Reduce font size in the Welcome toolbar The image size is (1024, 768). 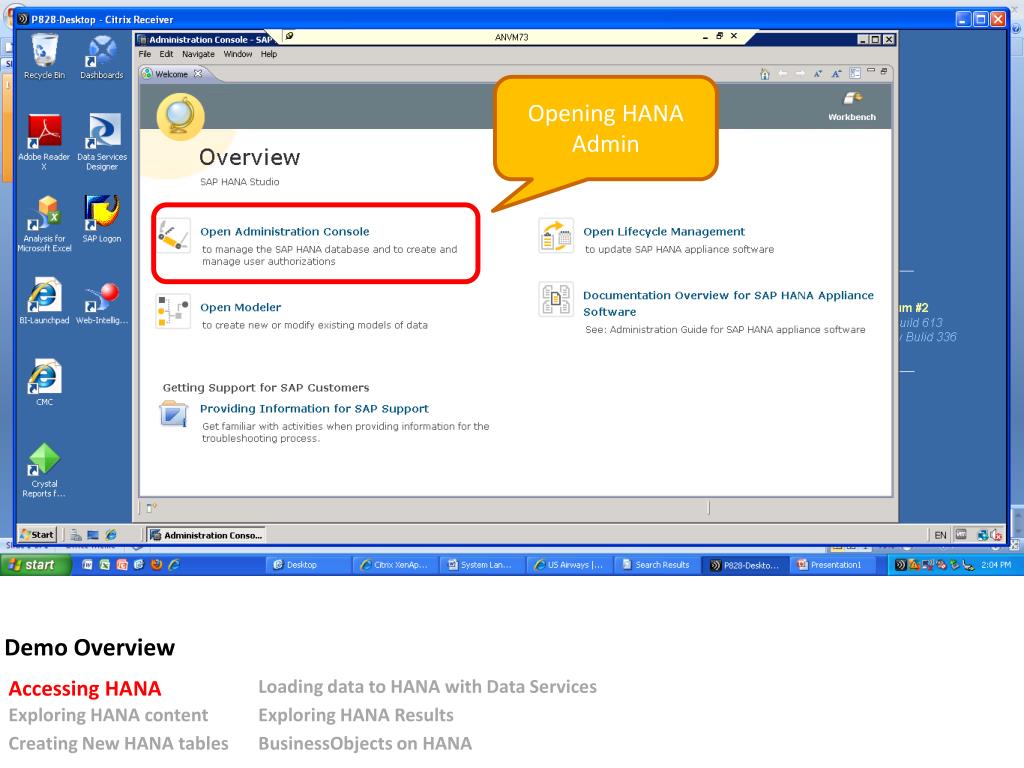pos(818,74)
